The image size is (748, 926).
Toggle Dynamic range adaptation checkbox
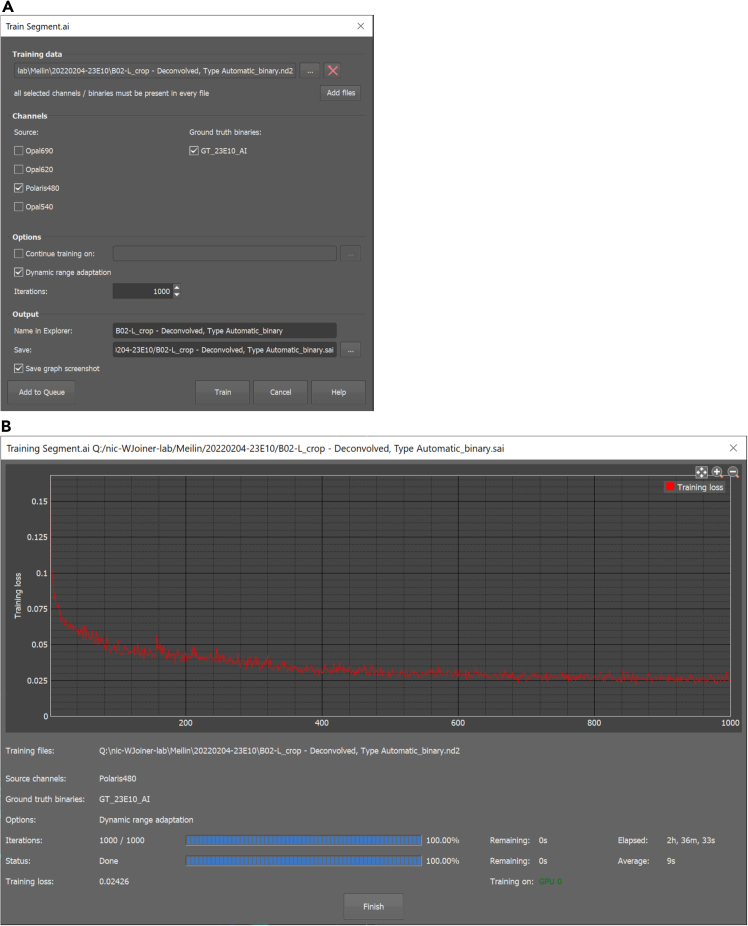coord(19,272)
